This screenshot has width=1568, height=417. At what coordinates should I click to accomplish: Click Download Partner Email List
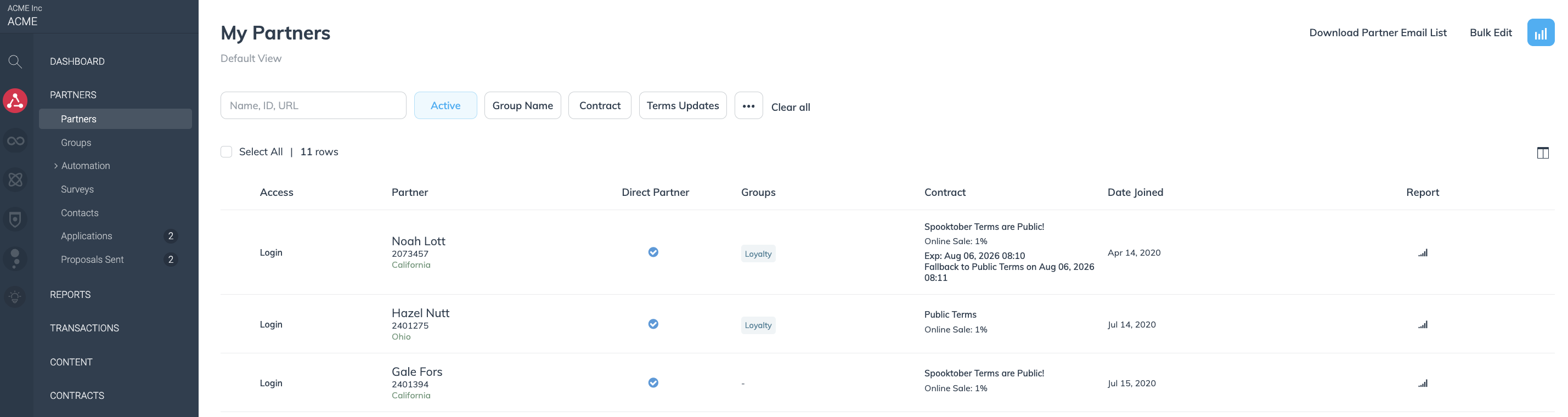point(1378,32)
